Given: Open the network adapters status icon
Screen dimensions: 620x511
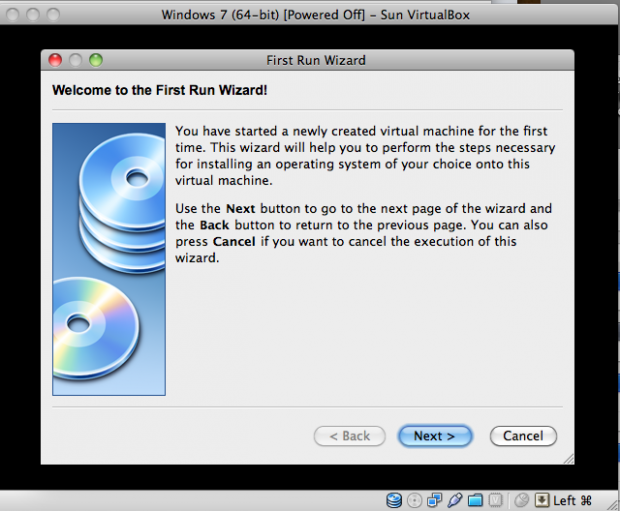Looking at the screenshot, I should tap(435, 501).
